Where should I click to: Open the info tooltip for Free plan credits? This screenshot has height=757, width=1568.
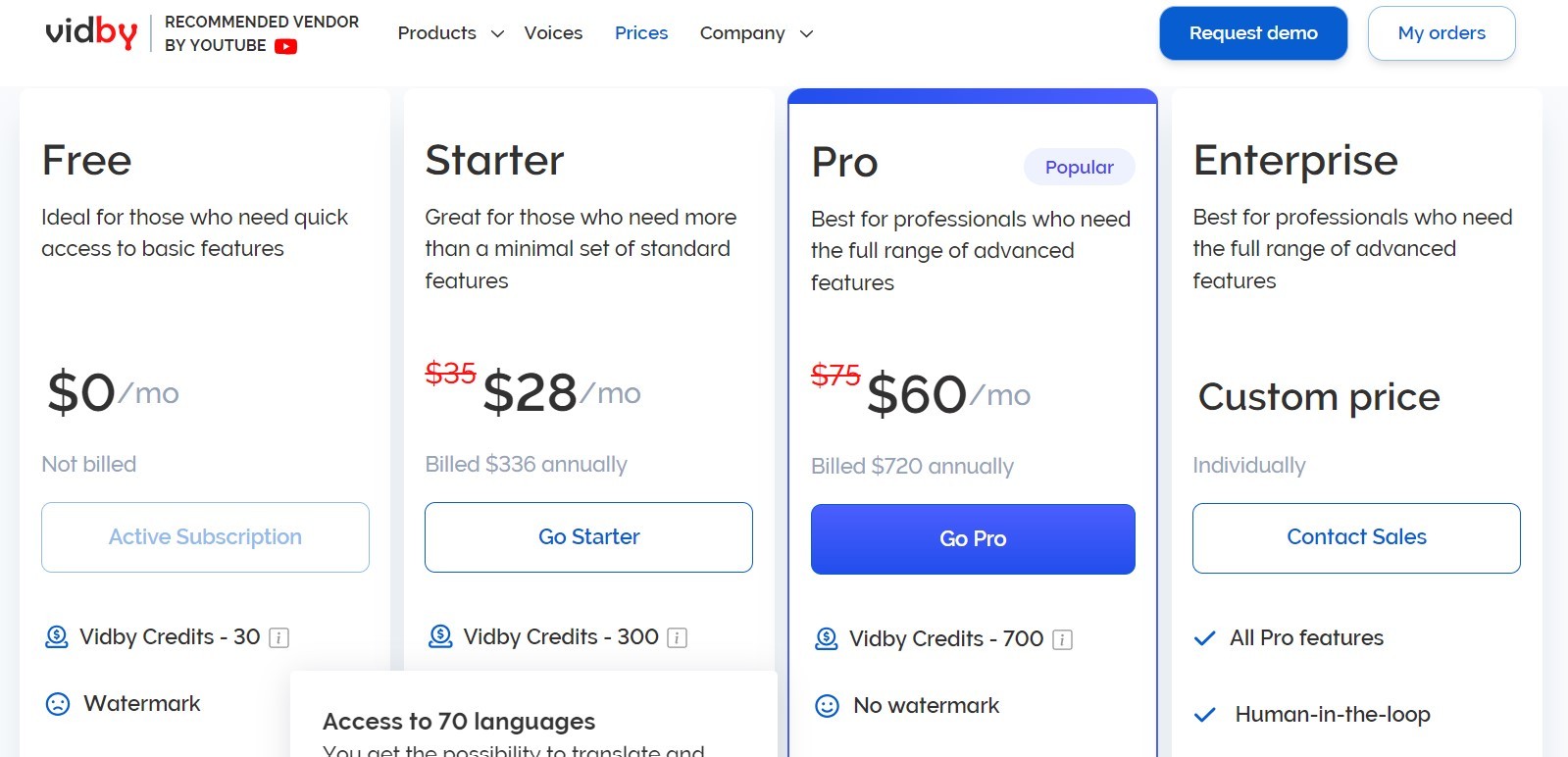click(x=280, y=637)
